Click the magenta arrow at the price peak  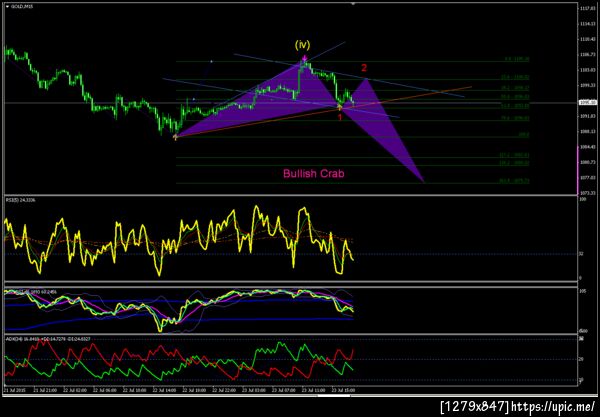(x=304, y=58)
